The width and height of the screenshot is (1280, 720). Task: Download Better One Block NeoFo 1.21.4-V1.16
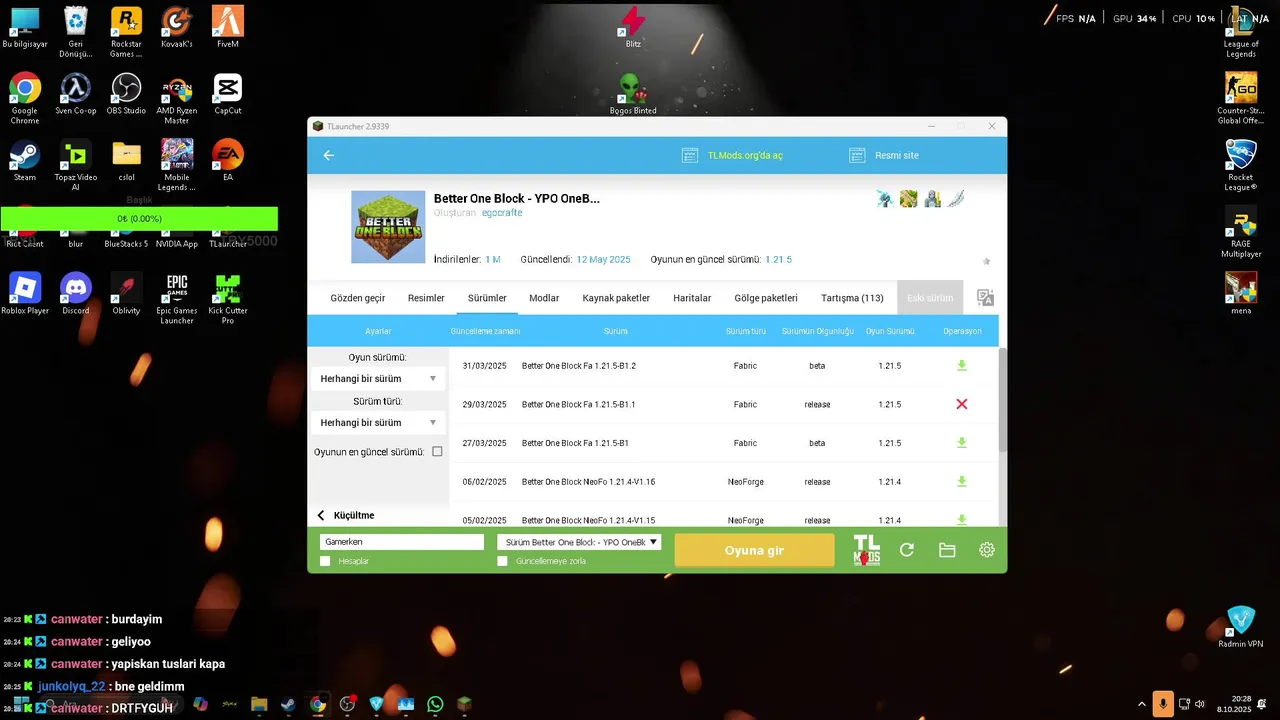pos(962,482)
